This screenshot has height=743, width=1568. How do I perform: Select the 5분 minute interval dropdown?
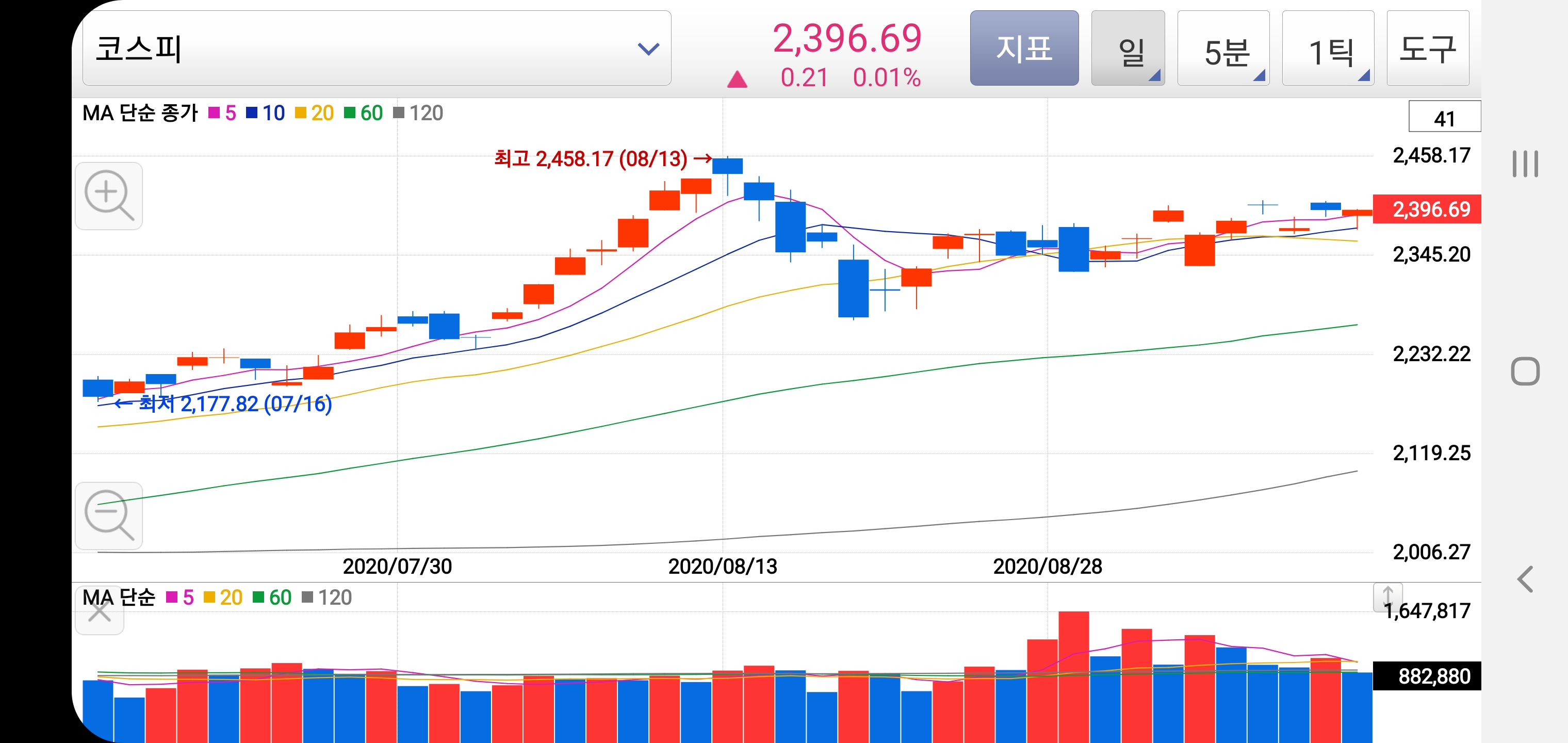click(x=1223, y=48)
